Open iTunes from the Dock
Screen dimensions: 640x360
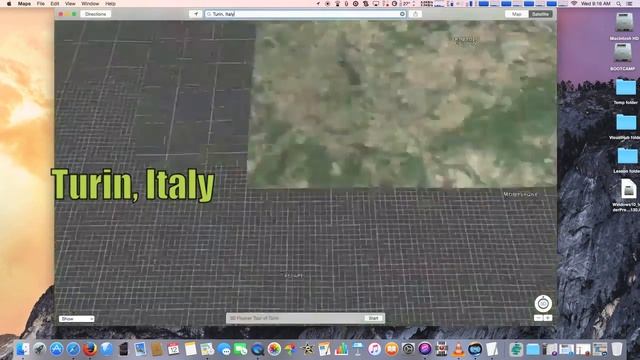click(x=374, y=349)
